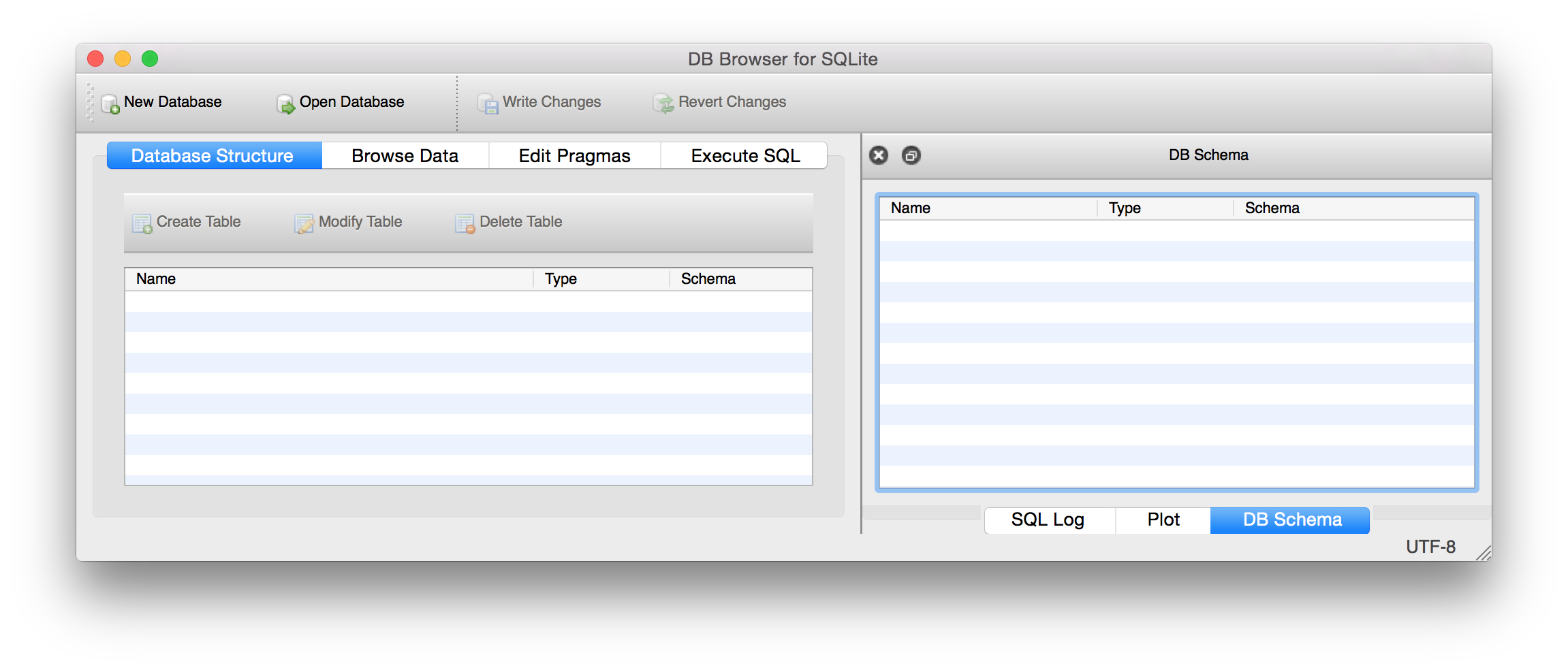1568x670 pixels.
Task: Switch to the Browse Data tab
Action: (x=405, y=155)
